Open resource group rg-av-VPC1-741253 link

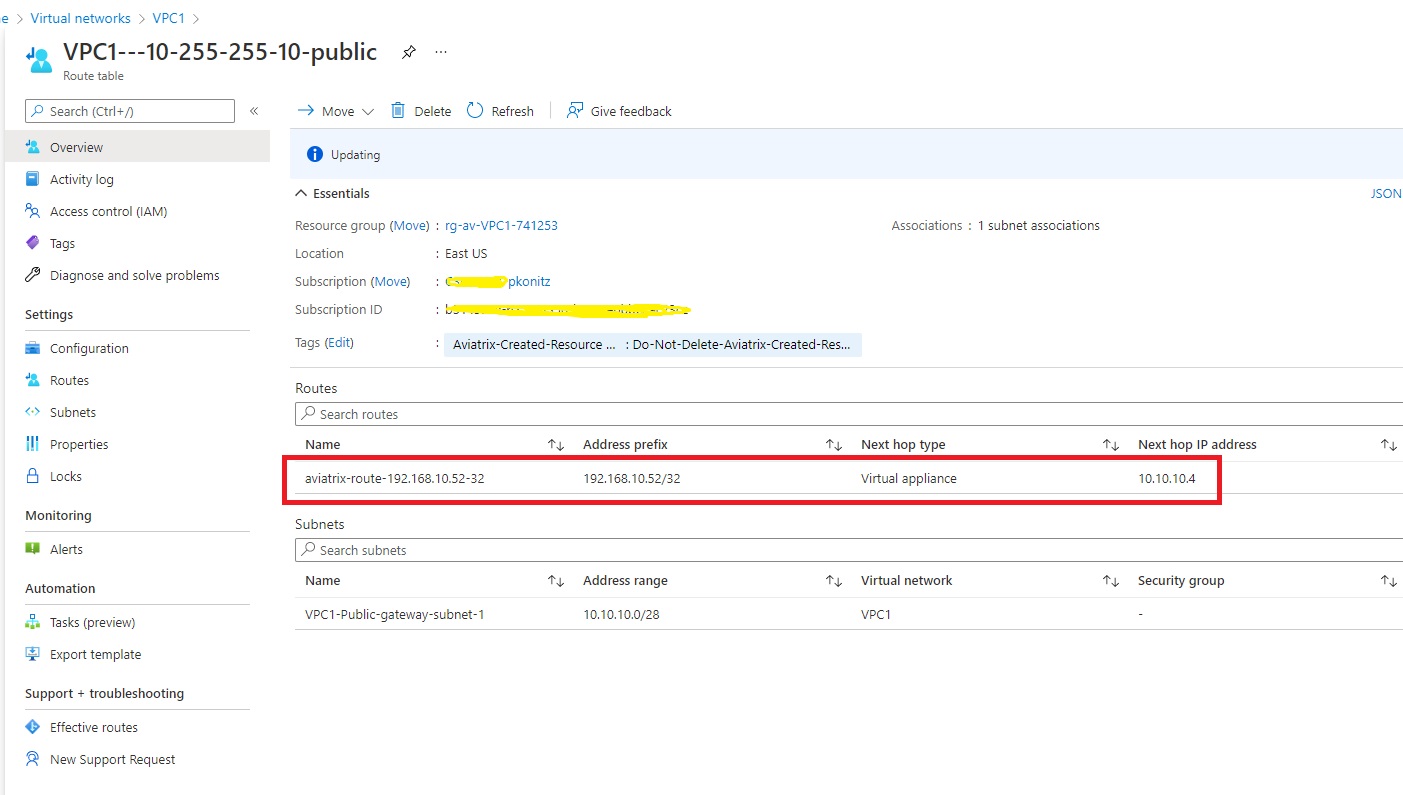(501, 225)
